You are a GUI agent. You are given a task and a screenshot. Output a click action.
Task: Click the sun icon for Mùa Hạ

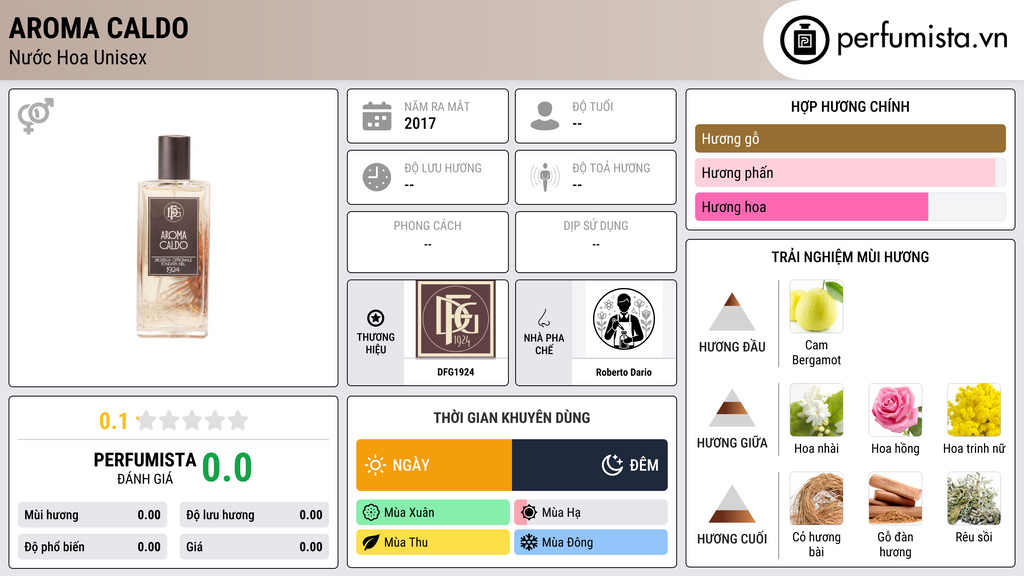[529, 513]
